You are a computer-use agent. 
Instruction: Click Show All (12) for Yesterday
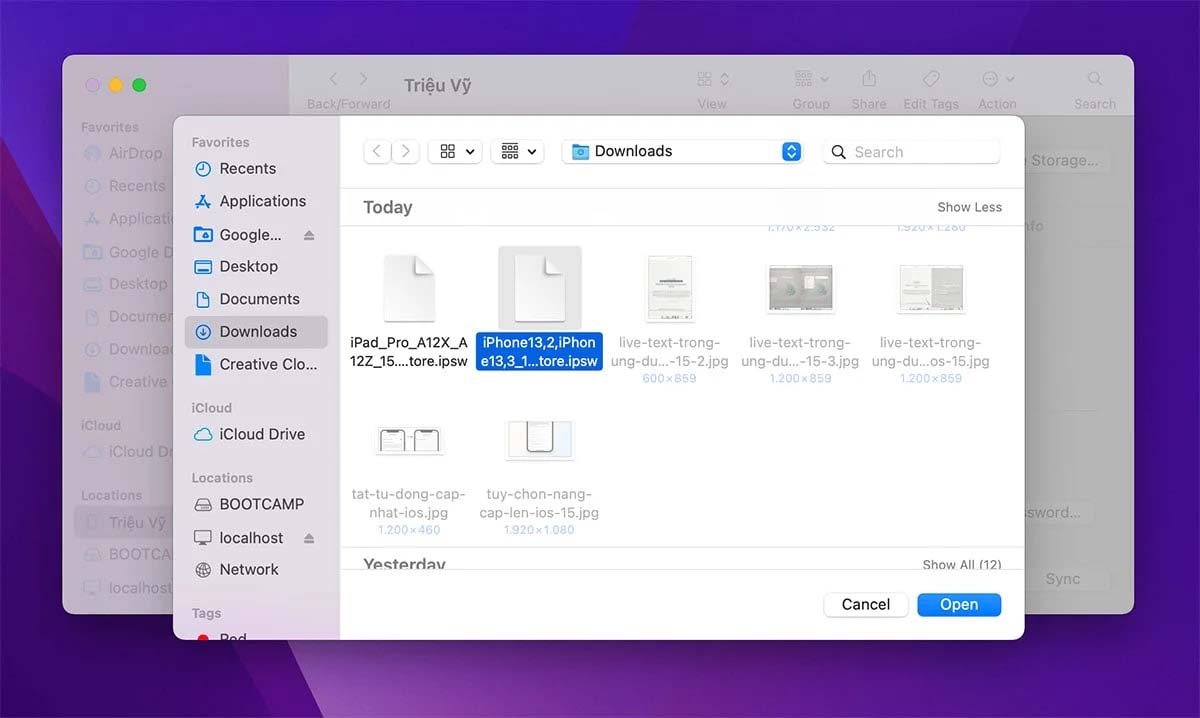pyautogui.click(x=962, y=565)
